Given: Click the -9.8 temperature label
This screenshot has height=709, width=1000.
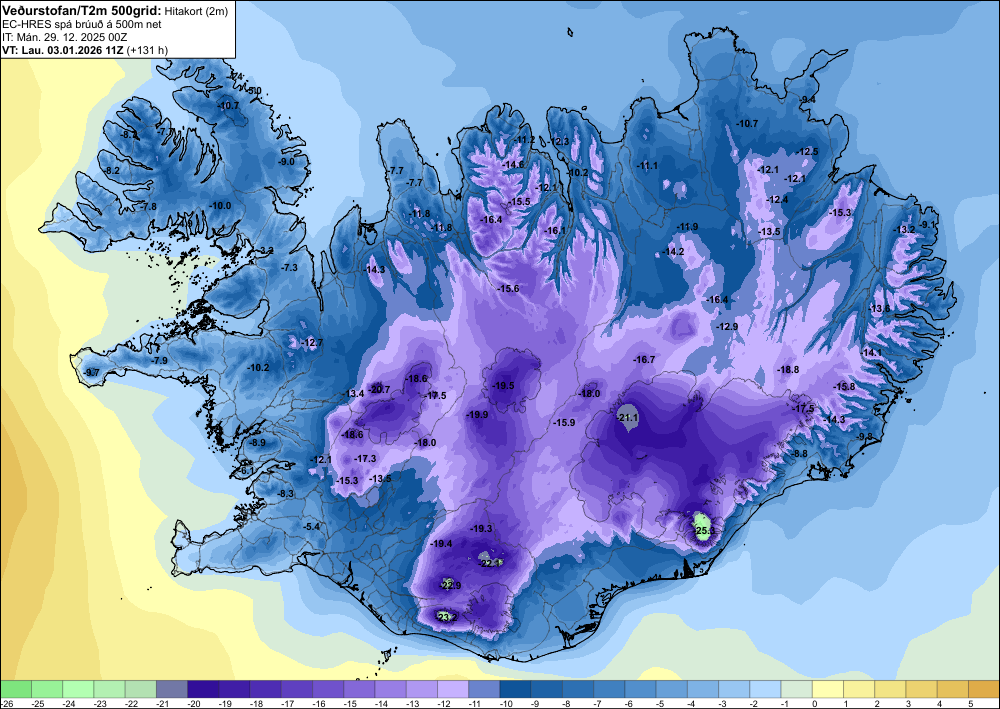Looking at the screenshot, I should (865, 436).
